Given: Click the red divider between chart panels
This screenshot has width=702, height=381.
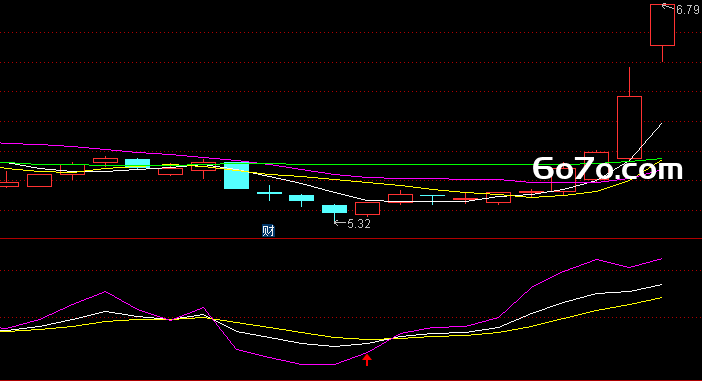Looking at the screenshot, I should click(351, 239).
